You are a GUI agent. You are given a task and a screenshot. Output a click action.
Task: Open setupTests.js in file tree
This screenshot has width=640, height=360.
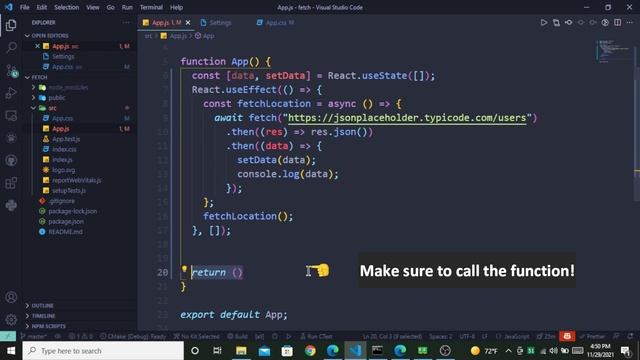click(x=69, y=191)
